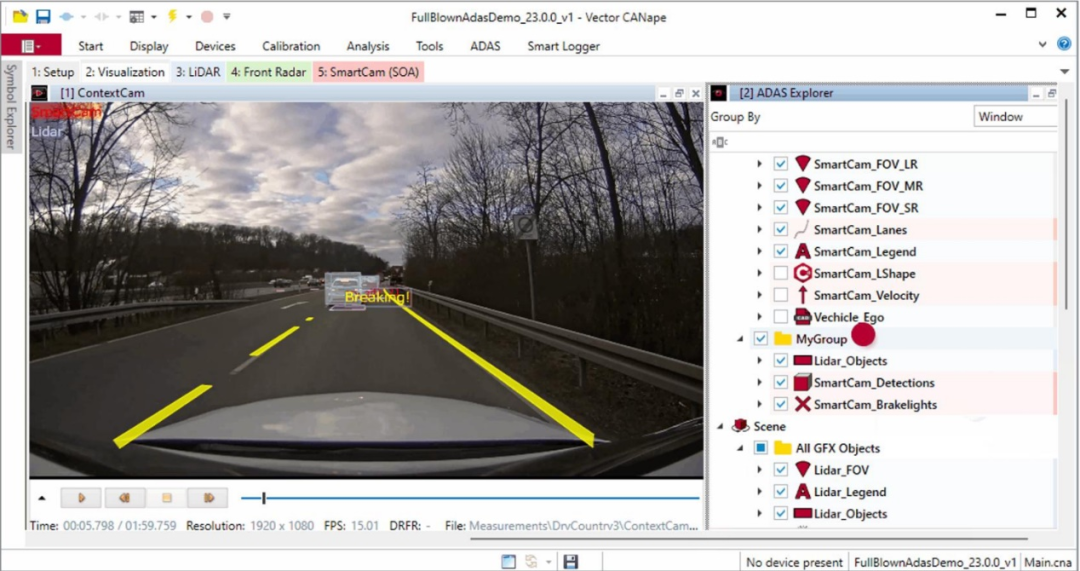
Task: Open the Display ribbon tab
Action: (149, 46)
